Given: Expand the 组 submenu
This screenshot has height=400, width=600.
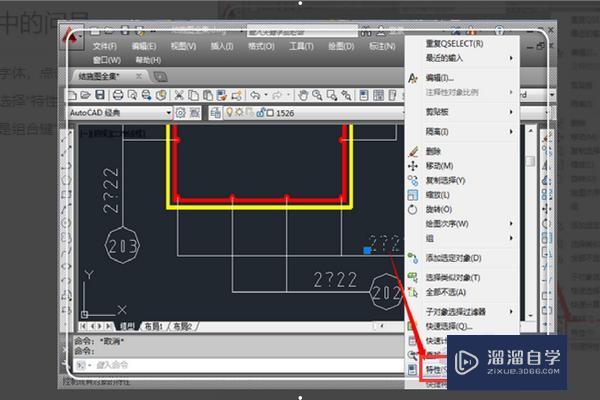Looking at the screenshot, I should 462,238.
